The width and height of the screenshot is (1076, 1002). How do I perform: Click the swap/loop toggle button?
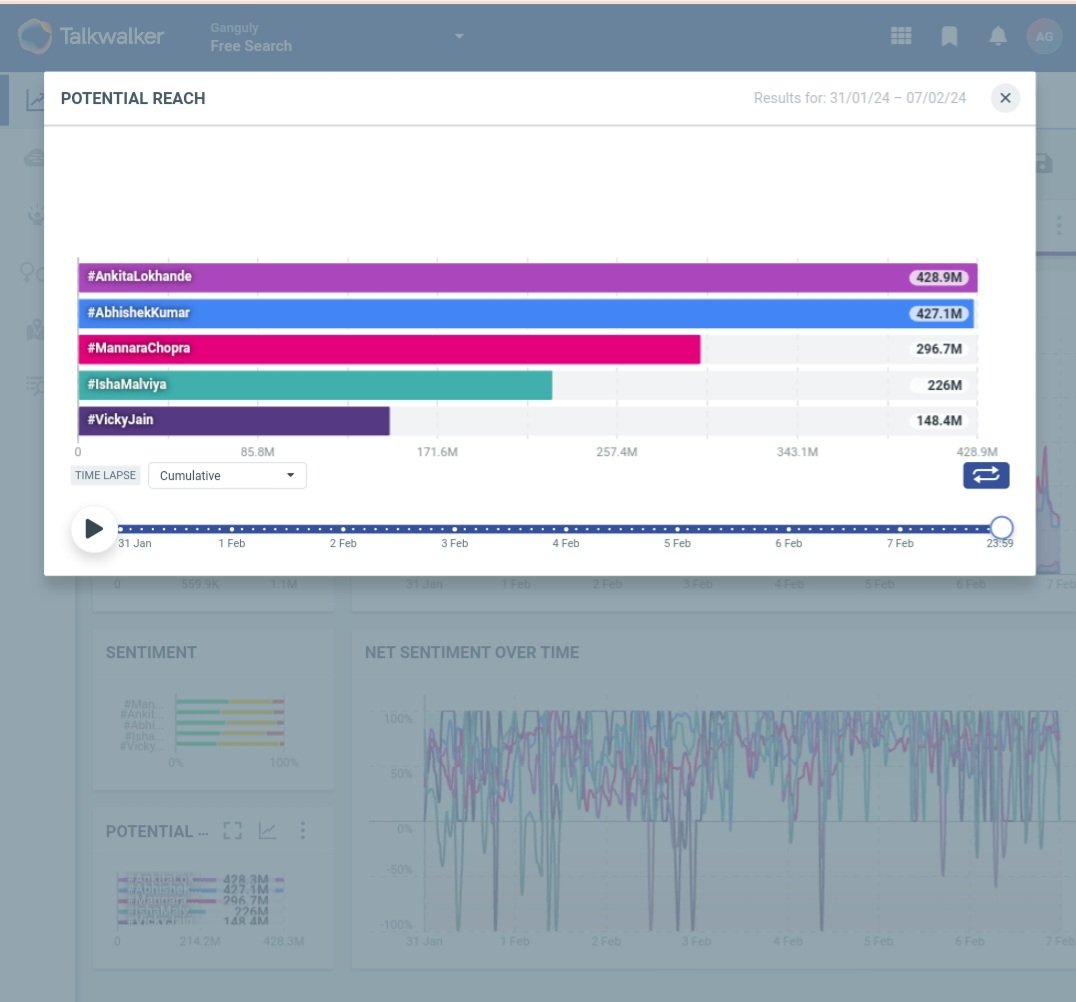tap(985, 475)
